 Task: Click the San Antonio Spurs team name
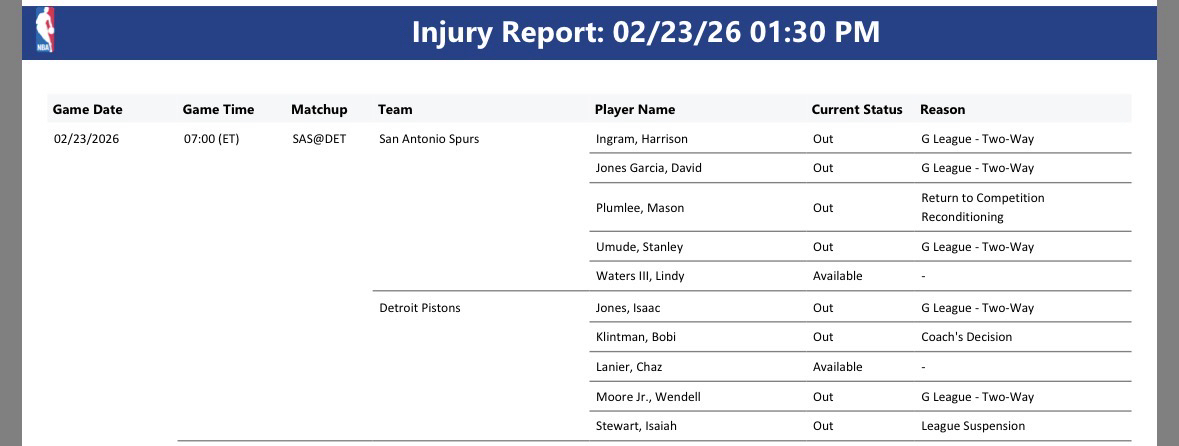[429, 139]
